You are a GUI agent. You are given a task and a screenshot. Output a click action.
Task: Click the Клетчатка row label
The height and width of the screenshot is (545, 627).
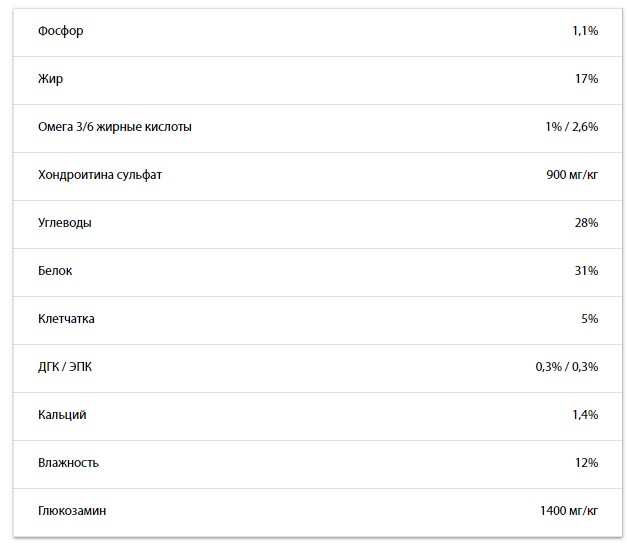click(x=66, y=319)
